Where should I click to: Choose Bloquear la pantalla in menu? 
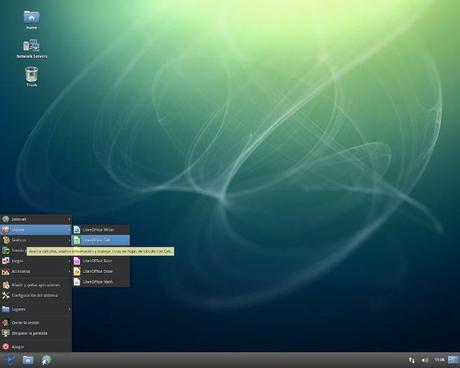click(36, 333)
